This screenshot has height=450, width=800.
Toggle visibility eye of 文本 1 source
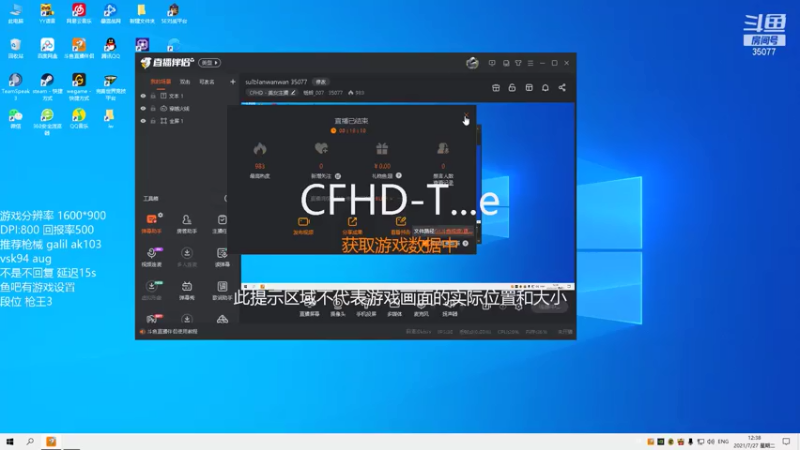(143, 96)
